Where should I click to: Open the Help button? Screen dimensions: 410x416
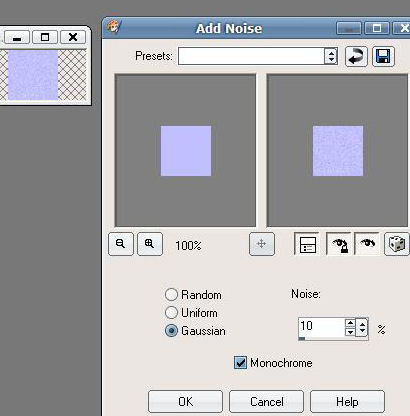[x=347, y=402]
